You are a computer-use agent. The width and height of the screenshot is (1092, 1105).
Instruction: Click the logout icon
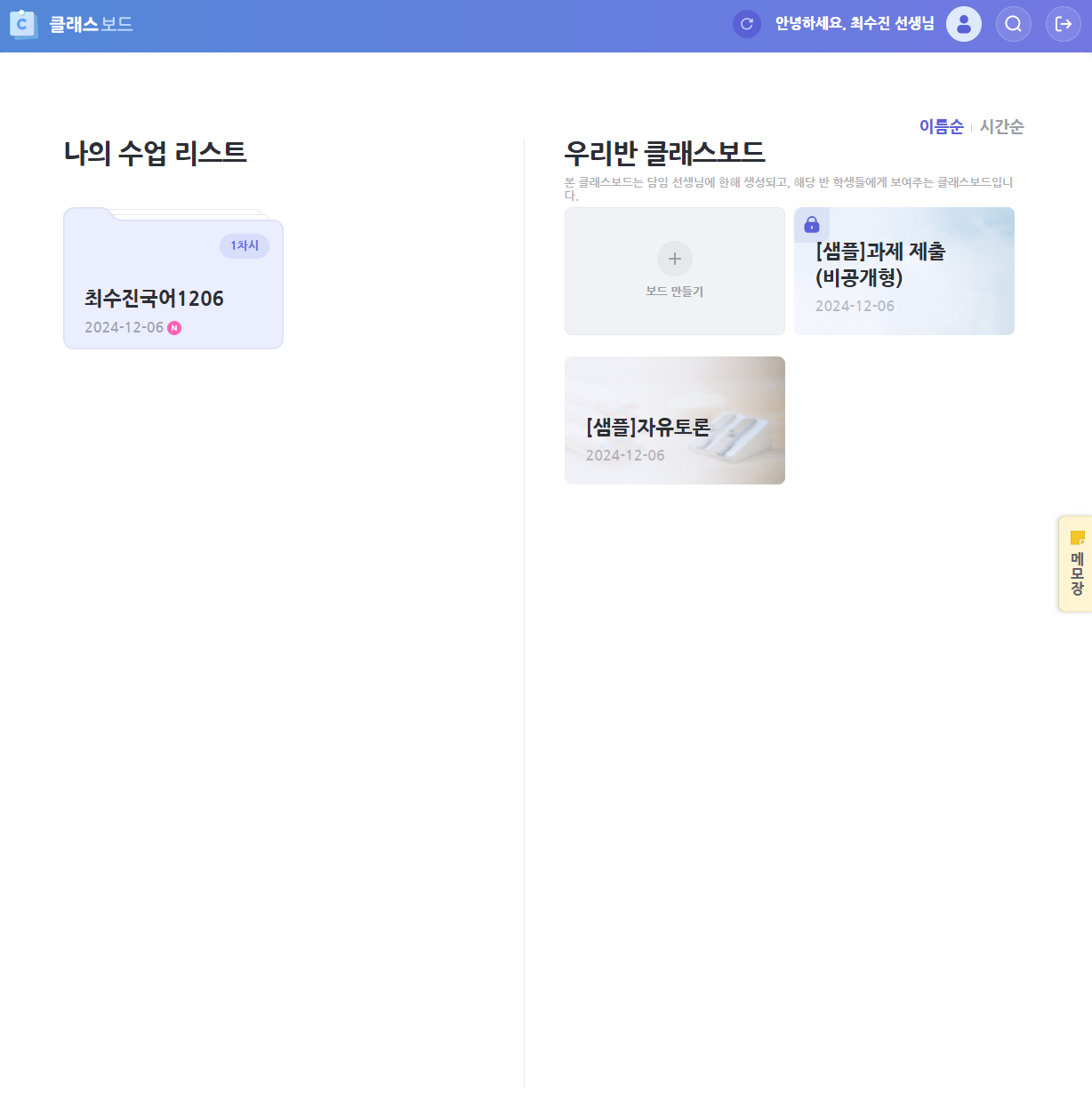(x=1064, y=24)
